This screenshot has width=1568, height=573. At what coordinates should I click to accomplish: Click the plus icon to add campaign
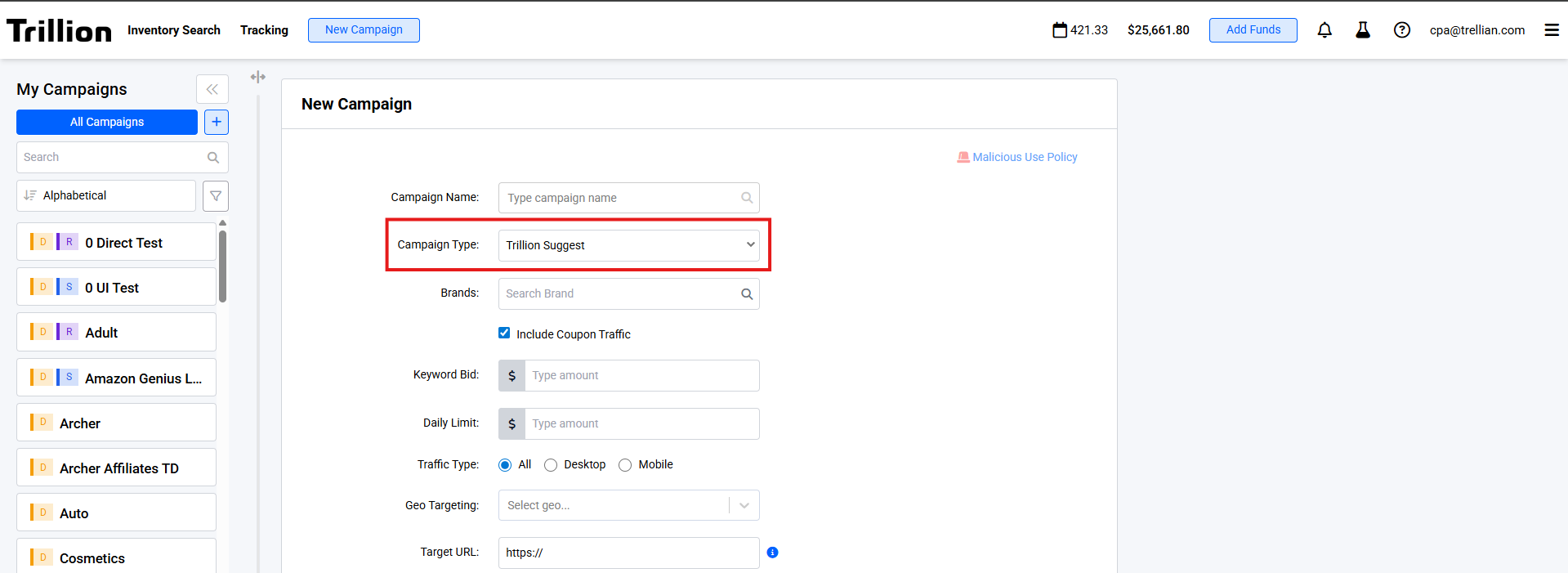click(217, 122)
